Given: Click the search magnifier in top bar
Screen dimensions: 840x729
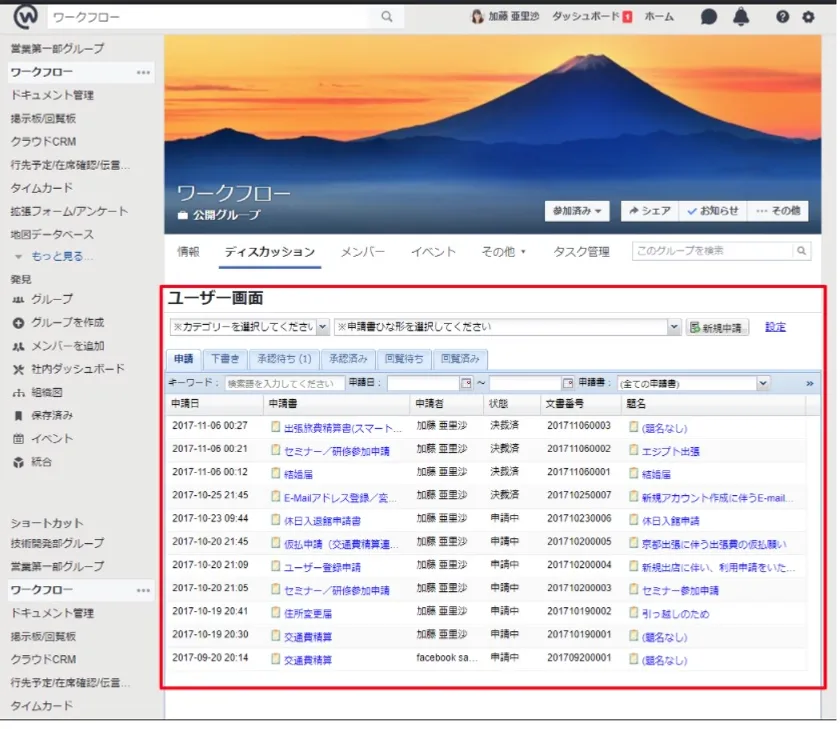Looking at the screenshot, I should 387,17.
